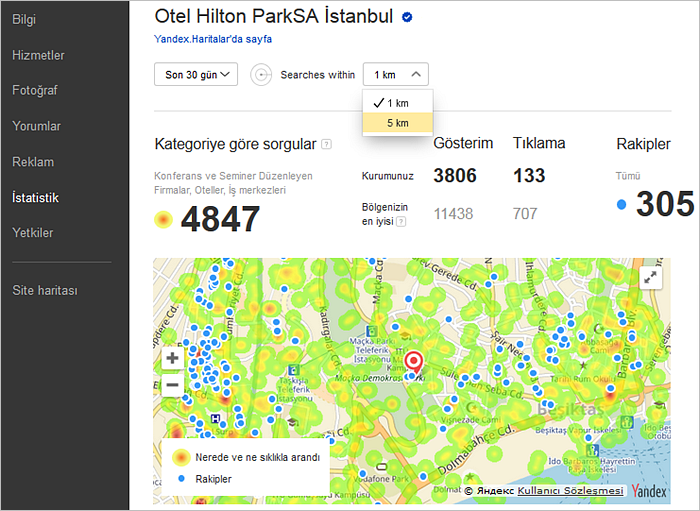Click the Tıklama column header
The width and height of the screenshot is (700, 511).
tap(539, 143)
